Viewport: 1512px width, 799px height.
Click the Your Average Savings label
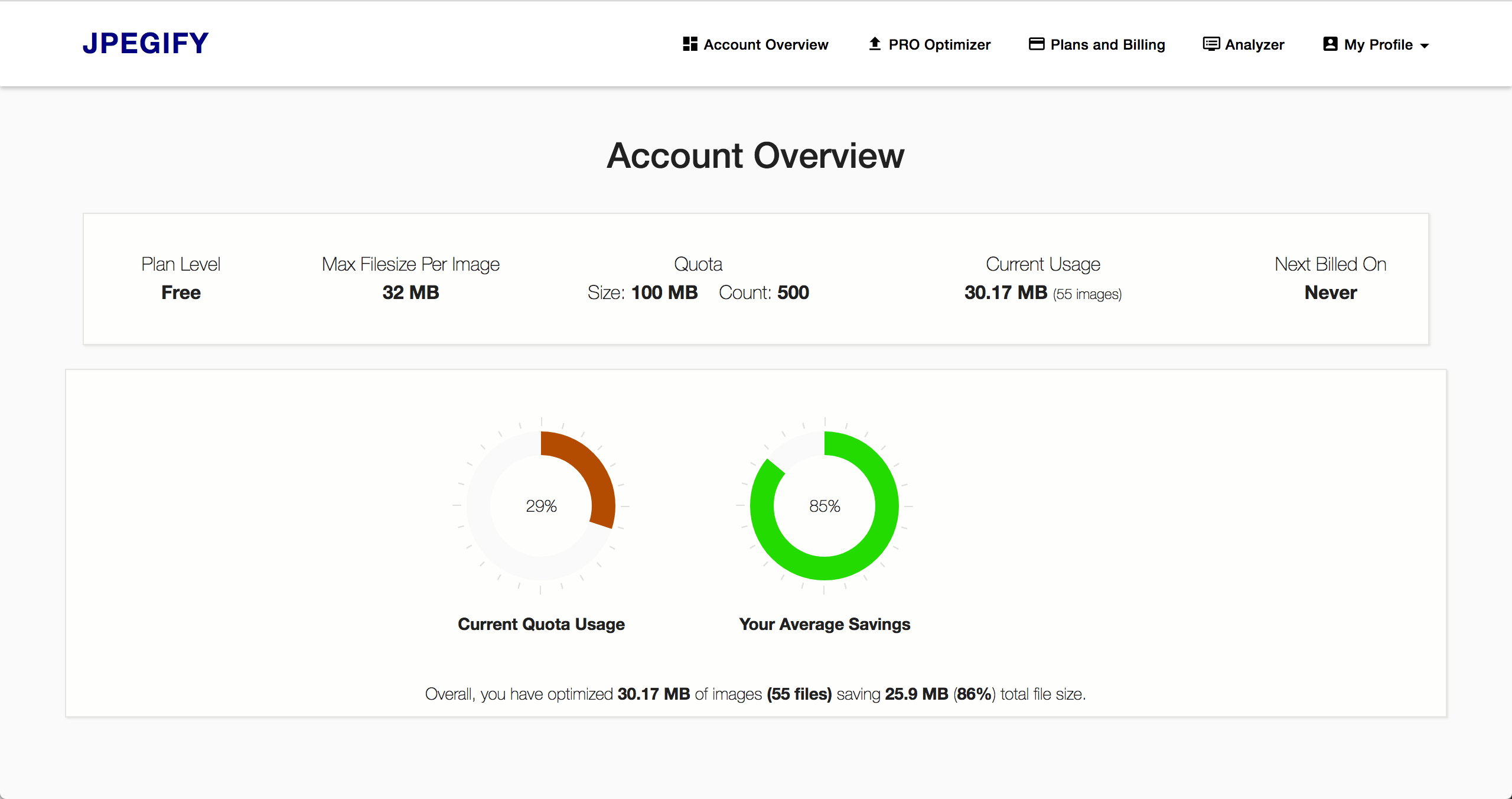click(x=825, y=624)
